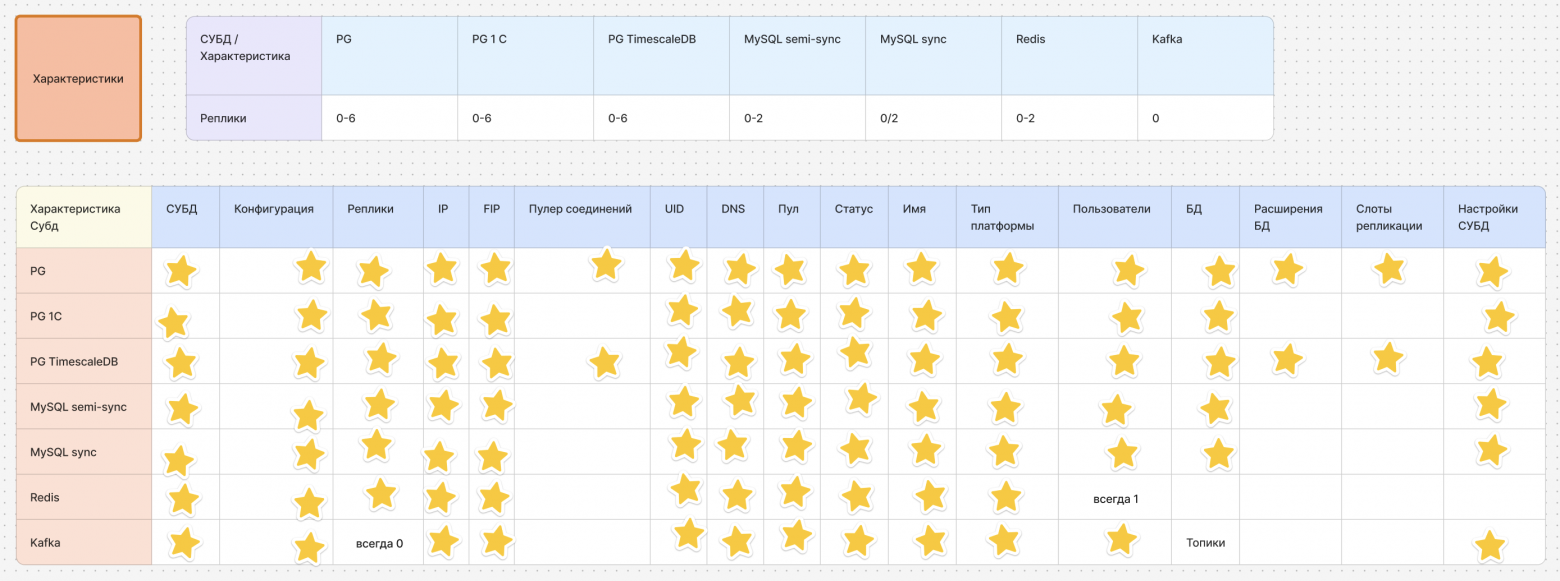Select the Настройки СУБД column header

(1494, 217)
